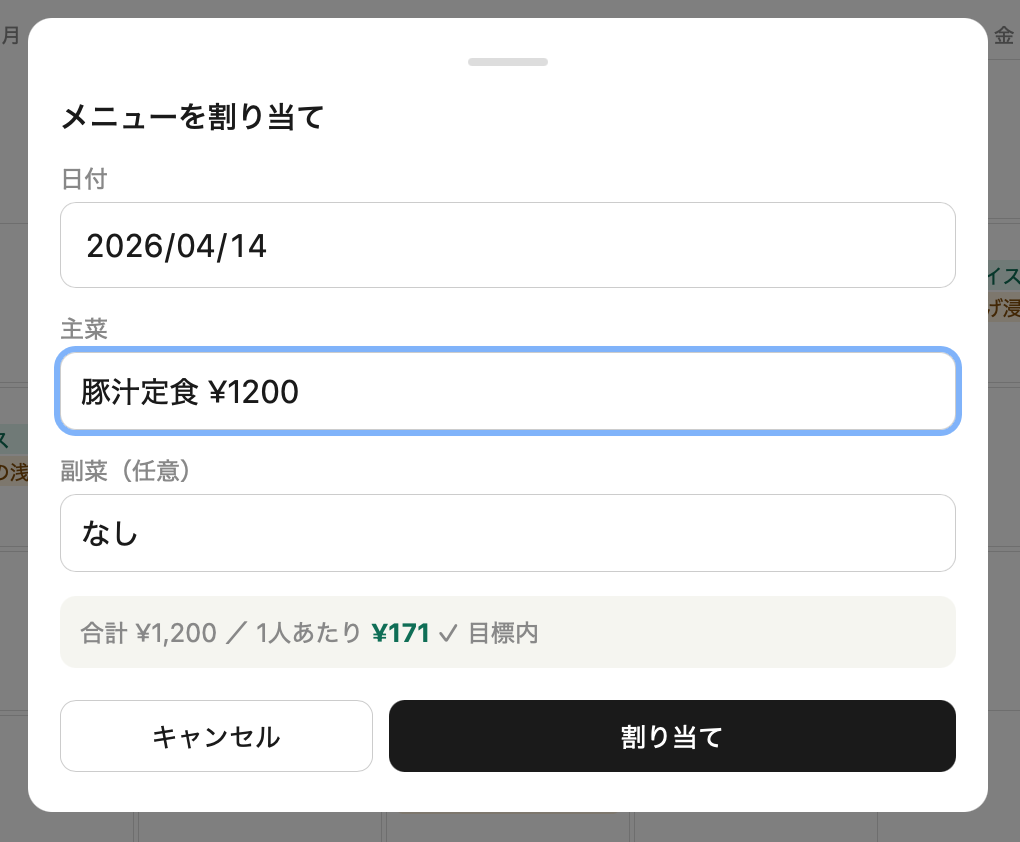Click the green ¥171 per-person amount
Image resolution: width=1020 pixels, height=842 pixels.
tap(400, 633)
